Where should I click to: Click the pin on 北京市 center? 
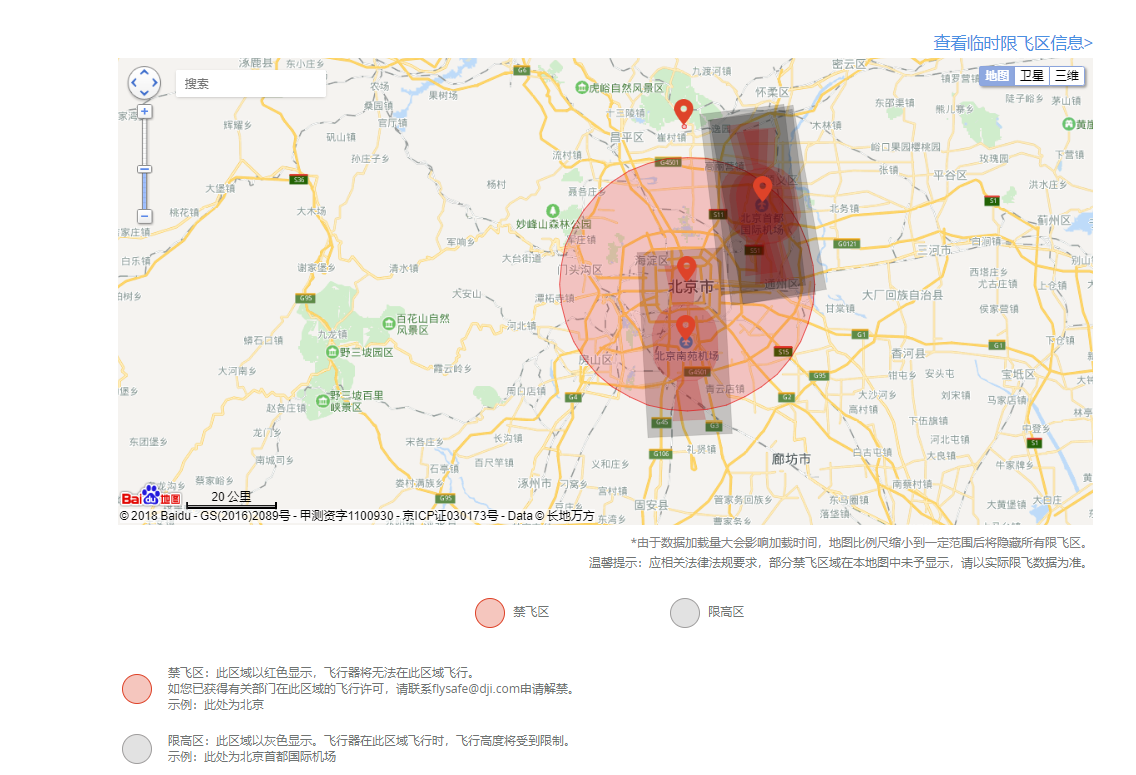click(686, 268)
